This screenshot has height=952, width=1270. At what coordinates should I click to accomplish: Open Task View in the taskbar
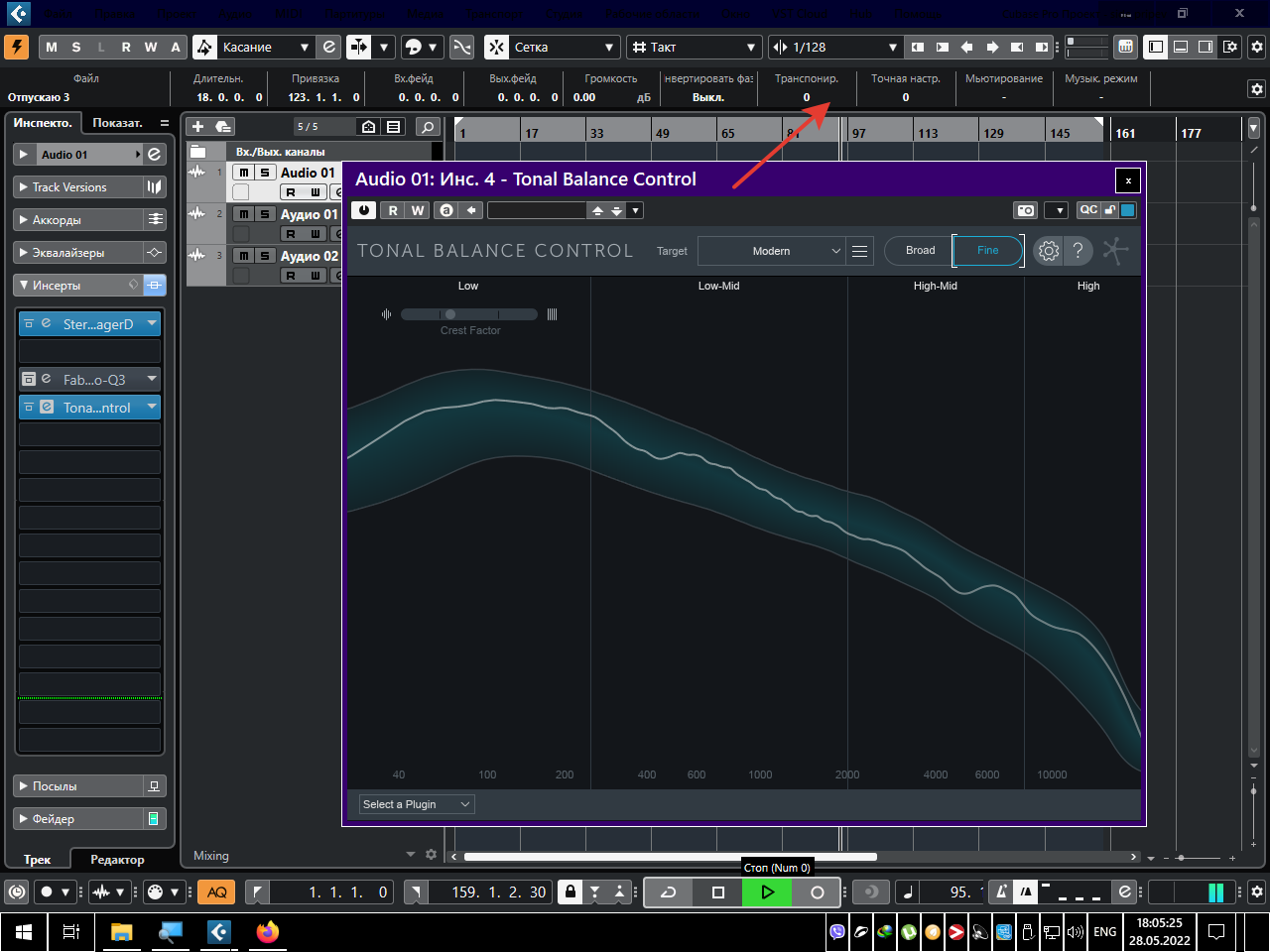pyautogui.click(x=71, y=932)
